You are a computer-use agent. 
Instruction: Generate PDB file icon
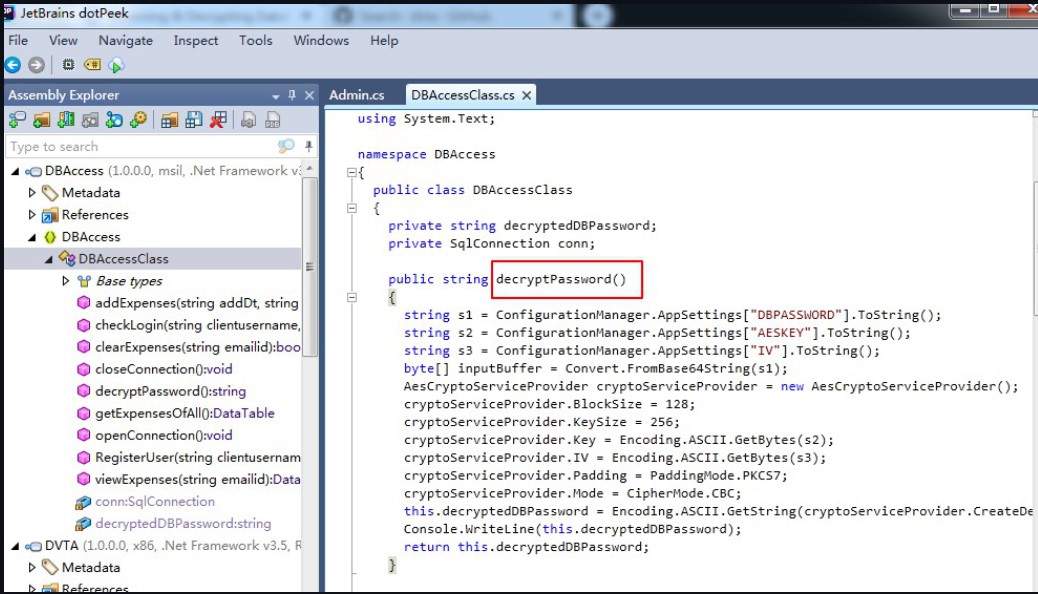[x=272, y=120]
